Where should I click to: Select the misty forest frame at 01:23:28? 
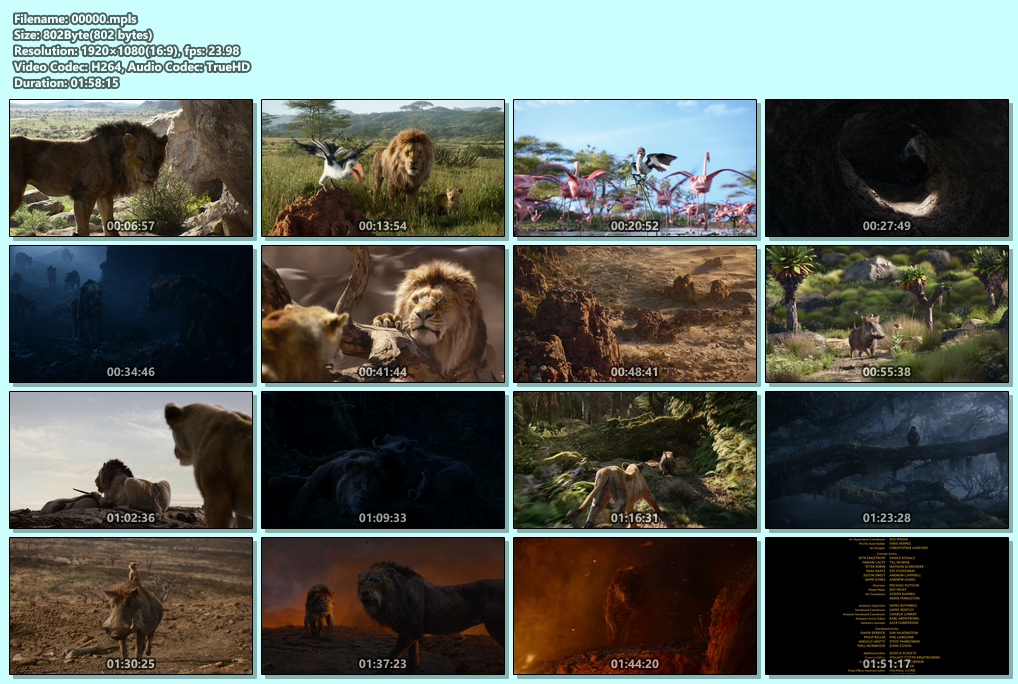[x=887, y=460]
